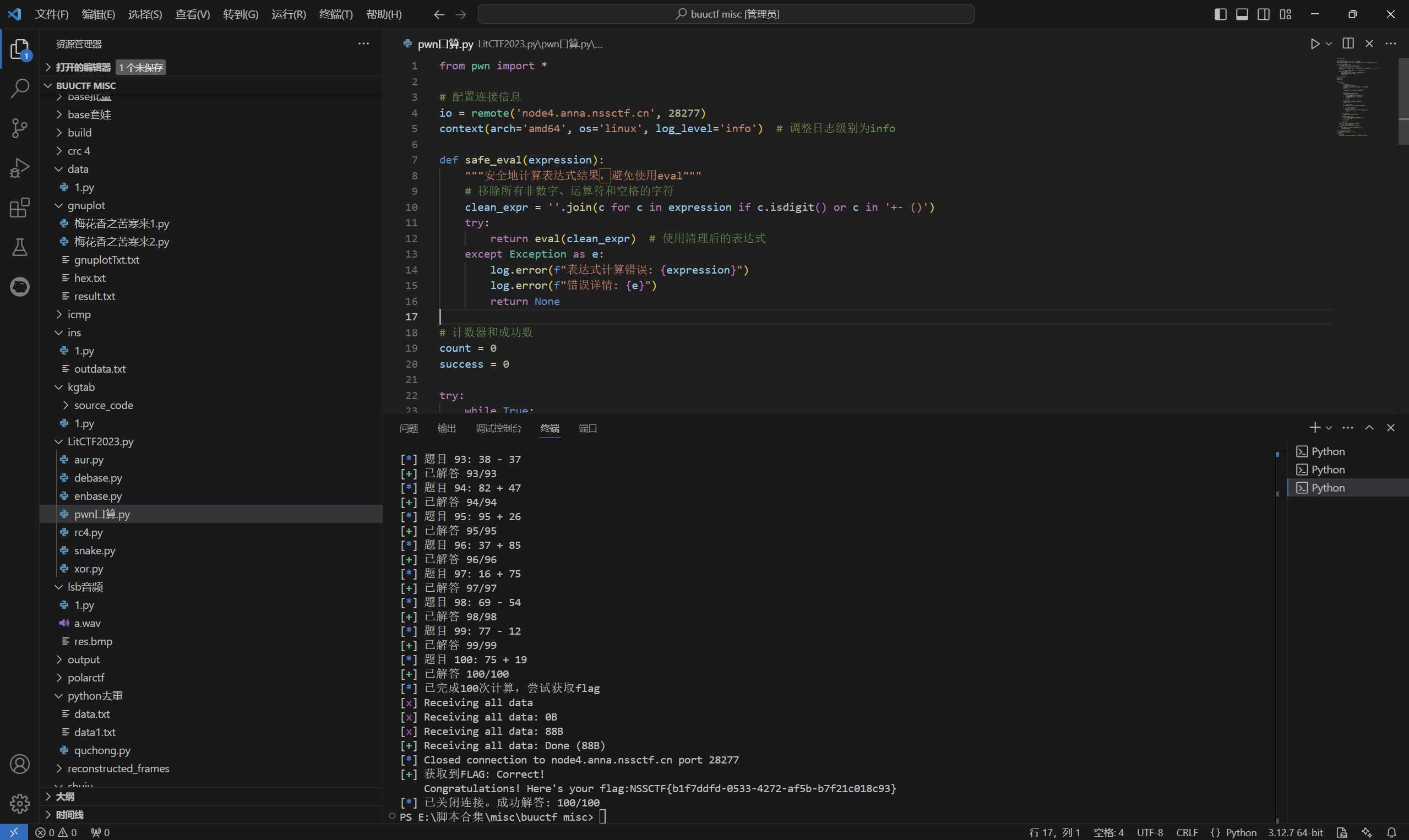Open the 查看(V) menu
Viewport: 1409px width, 840px height.
tap(193, 14)
